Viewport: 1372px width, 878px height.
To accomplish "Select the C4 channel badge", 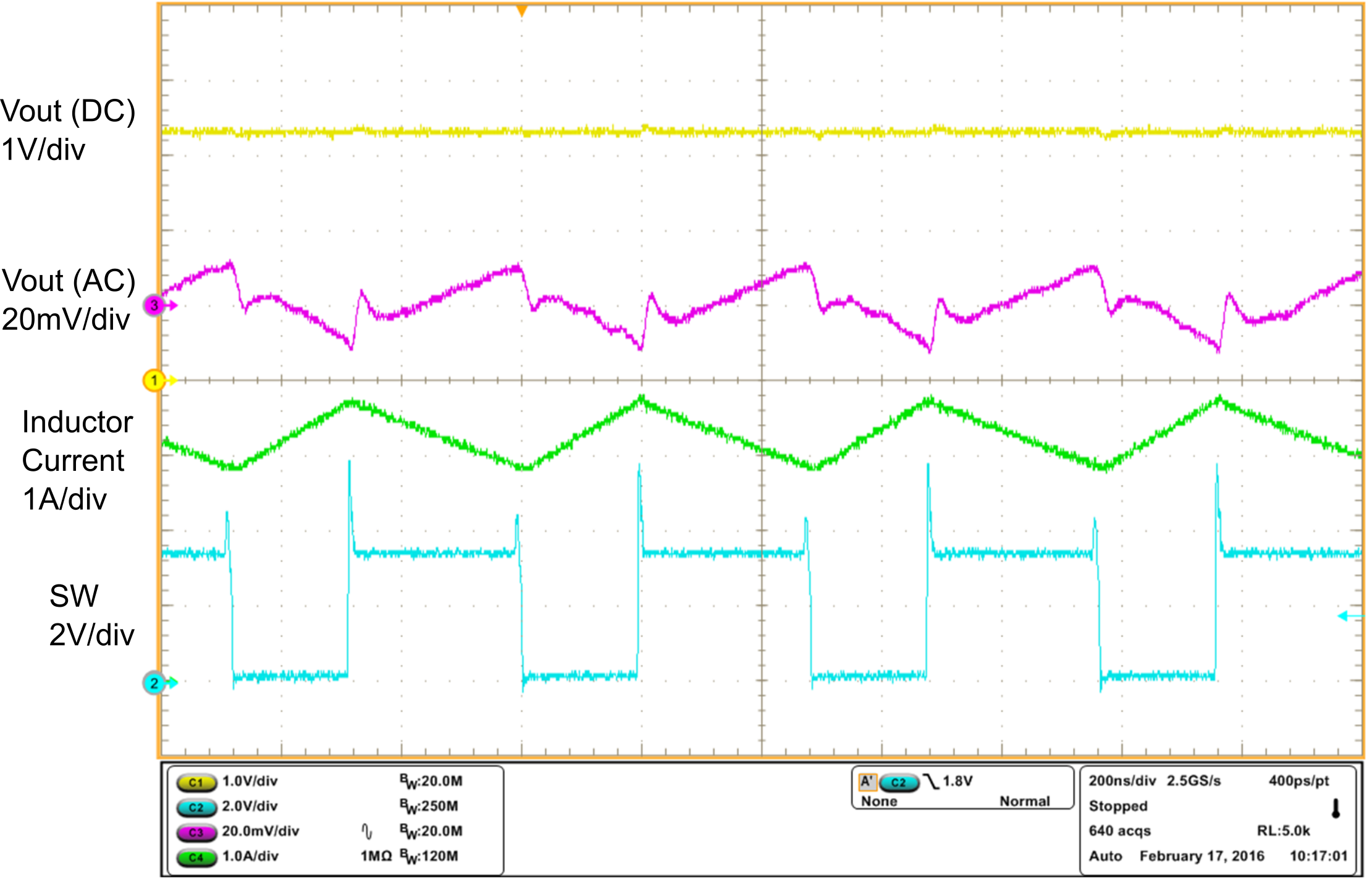I will tap(197, 858).
